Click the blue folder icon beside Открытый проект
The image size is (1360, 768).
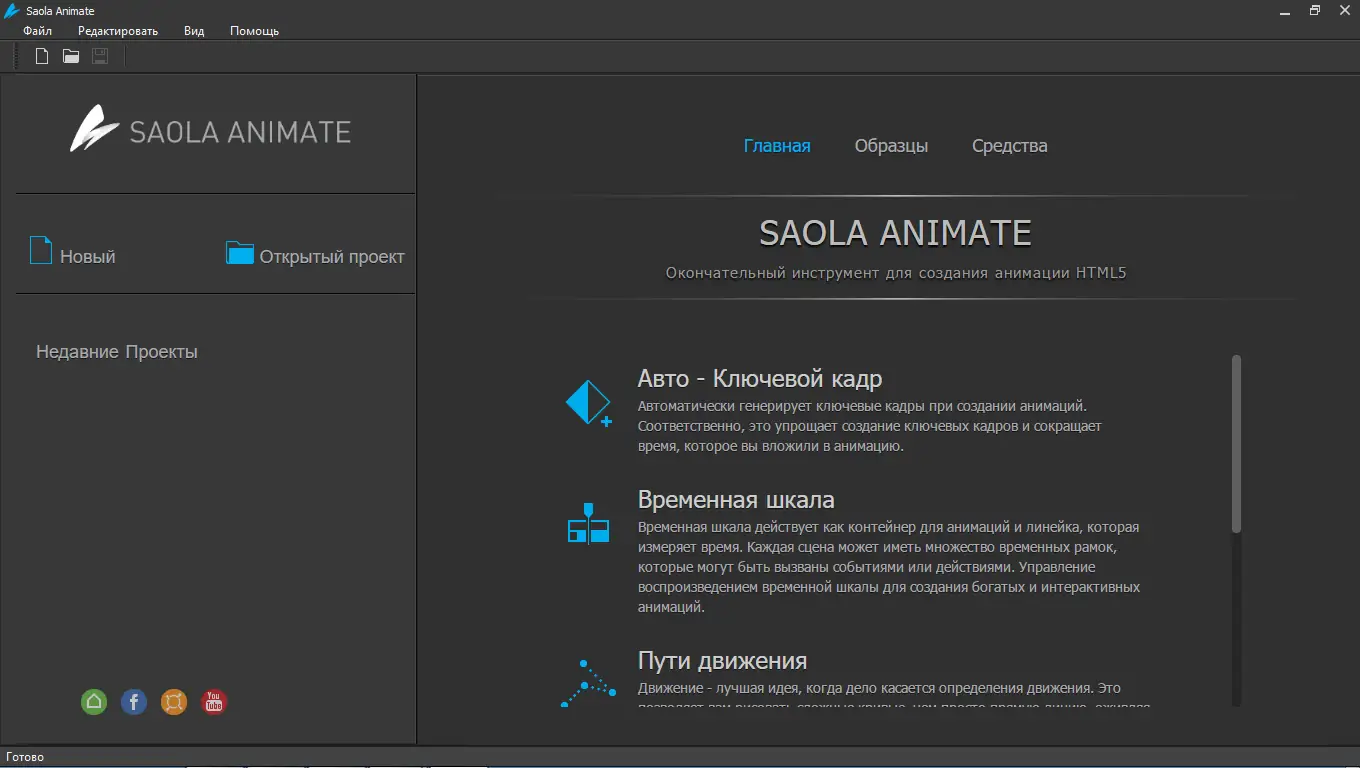[x=240, y=252]
